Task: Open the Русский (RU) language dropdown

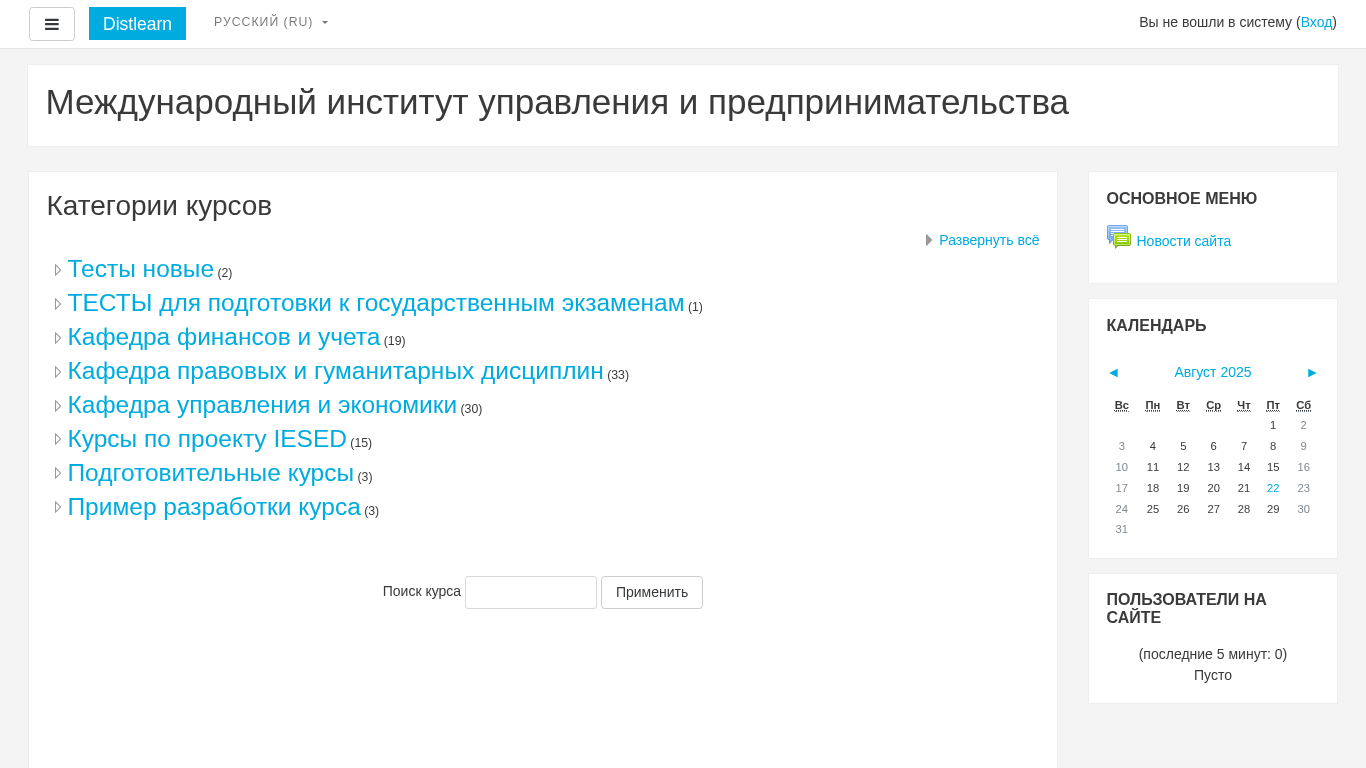Action: click(x=271, y=22)
